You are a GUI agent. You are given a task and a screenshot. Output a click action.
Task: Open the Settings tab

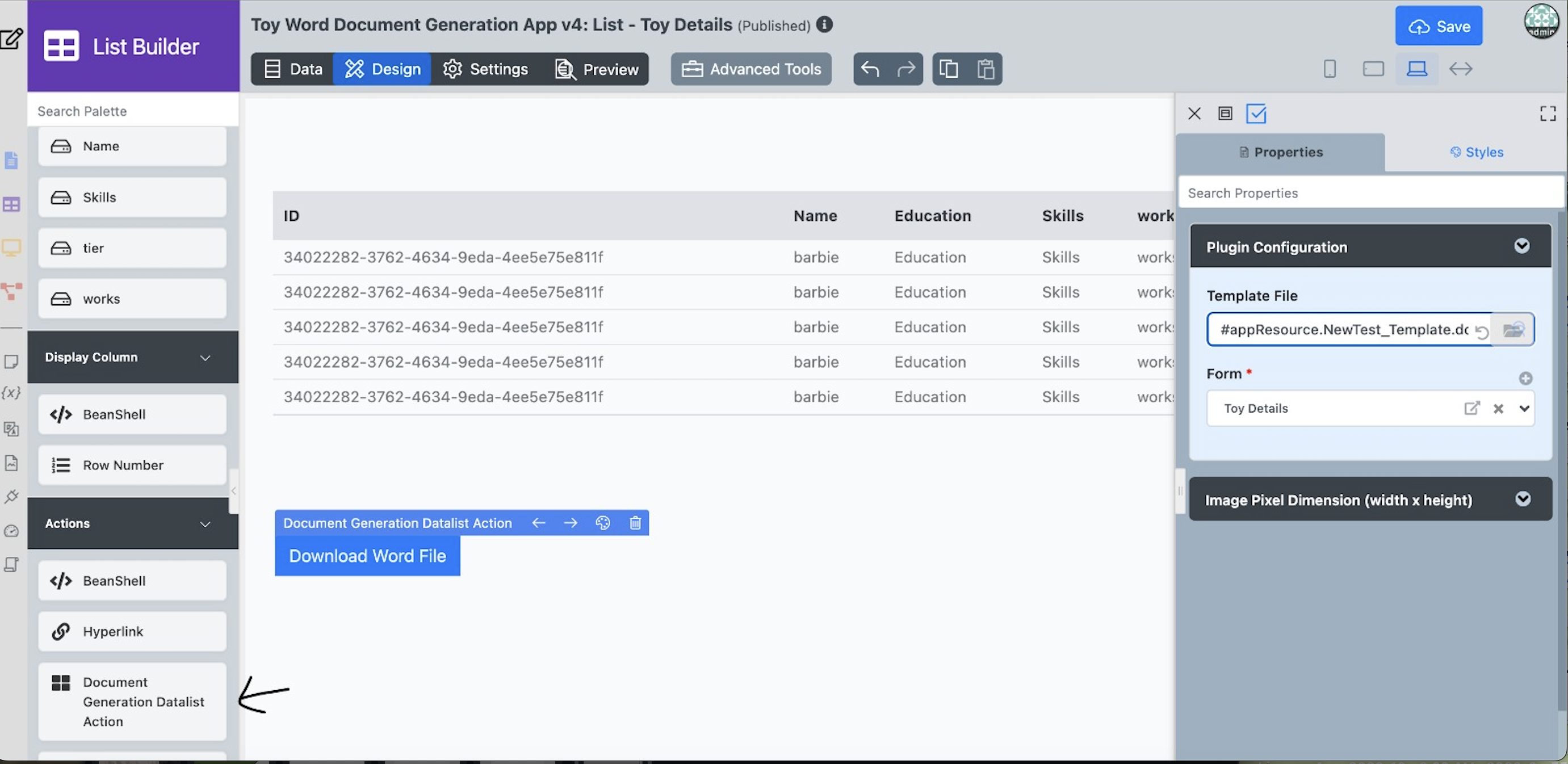[x=485, y=69]
